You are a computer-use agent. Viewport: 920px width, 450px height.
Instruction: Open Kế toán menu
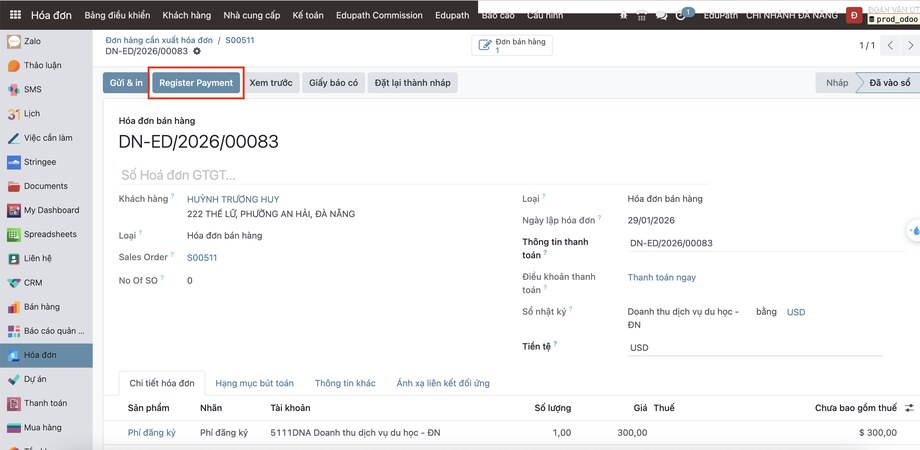point(308,15)
